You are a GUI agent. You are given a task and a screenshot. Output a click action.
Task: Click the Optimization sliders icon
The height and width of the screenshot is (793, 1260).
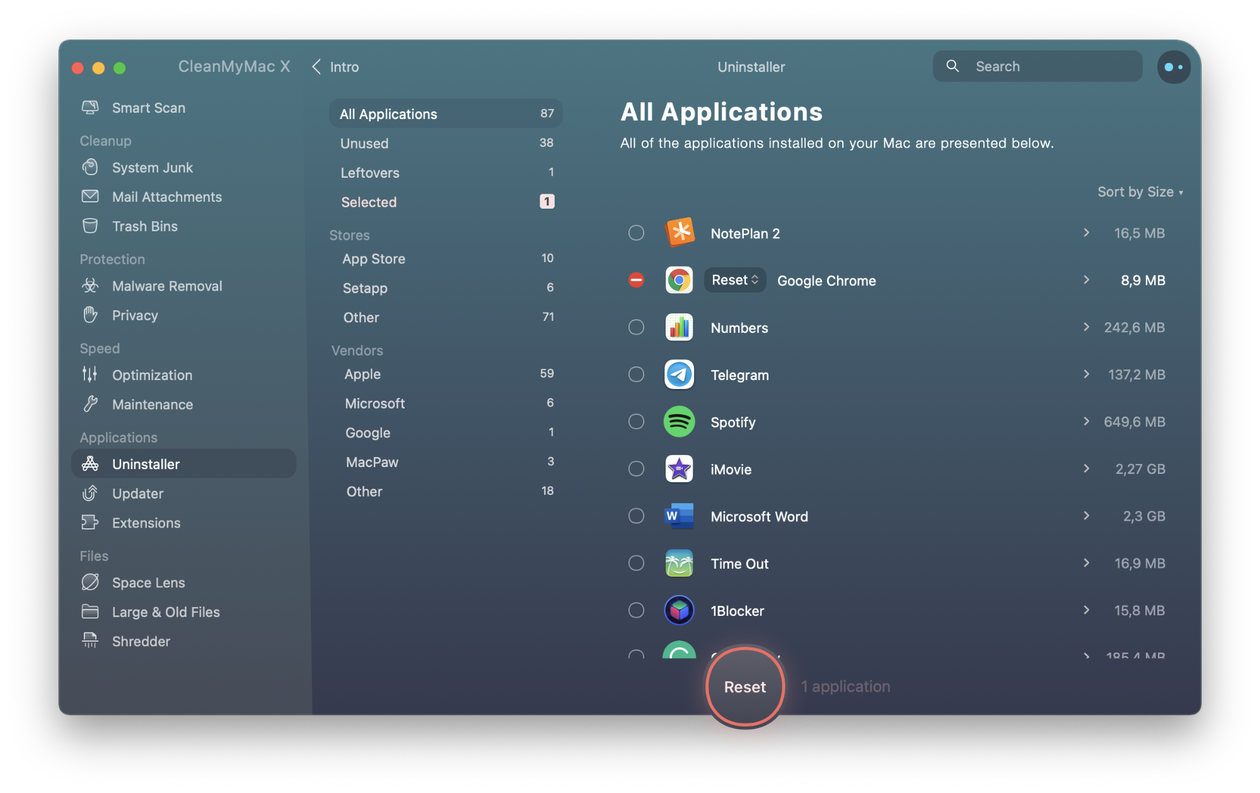click(x=90, y=375)
